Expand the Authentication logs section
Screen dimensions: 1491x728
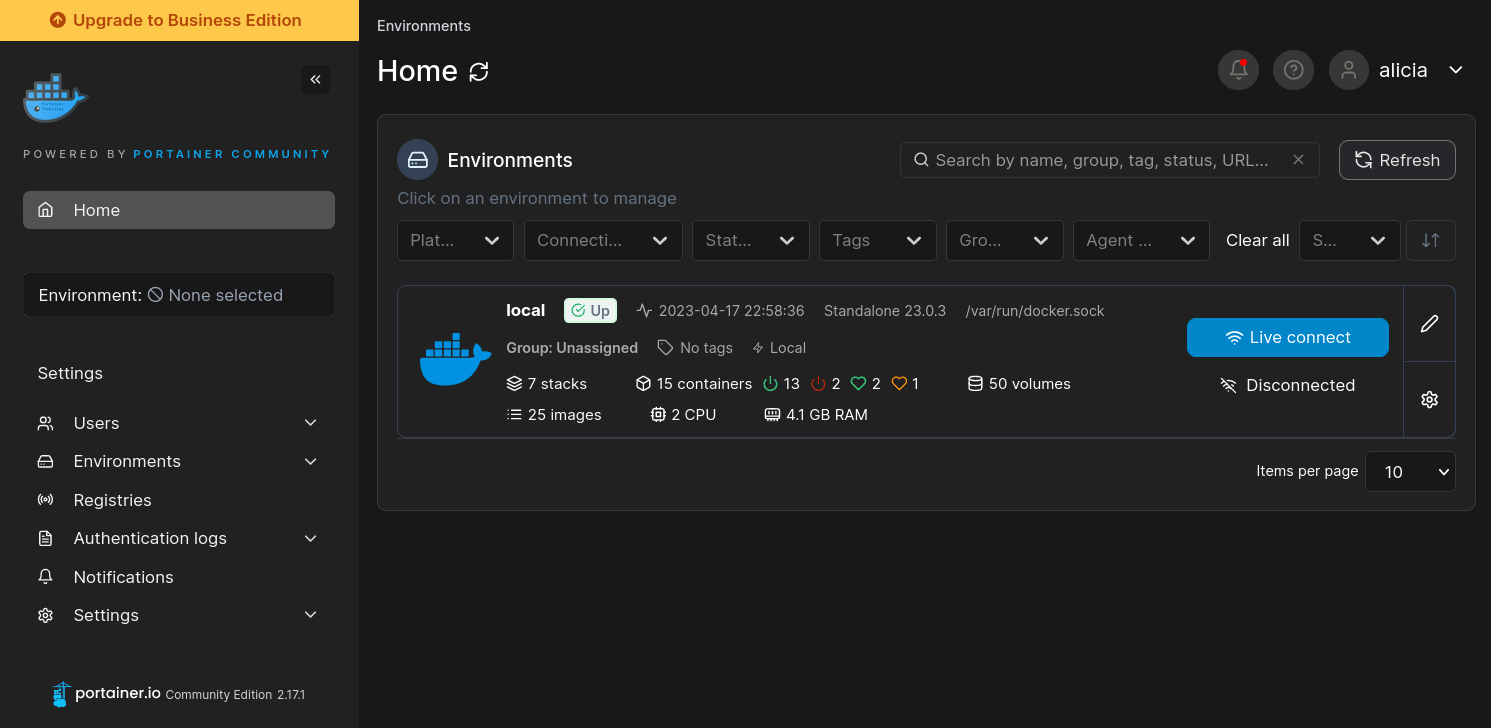tap(310, 538)
